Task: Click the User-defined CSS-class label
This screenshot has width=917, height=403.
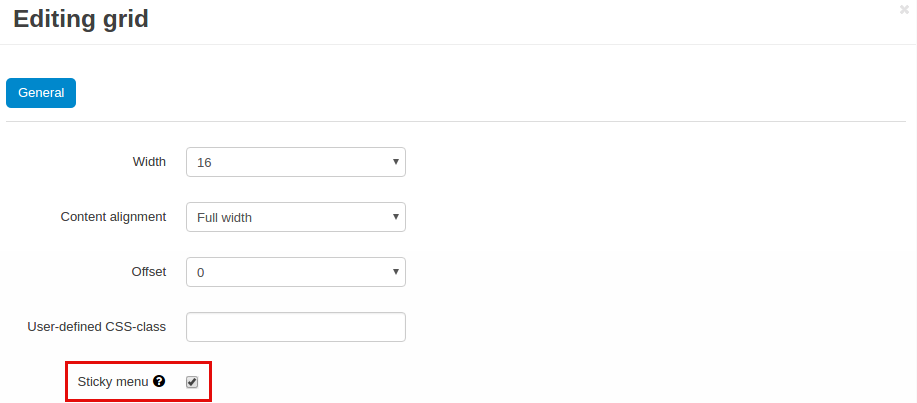Action: [x=96, y=327]
